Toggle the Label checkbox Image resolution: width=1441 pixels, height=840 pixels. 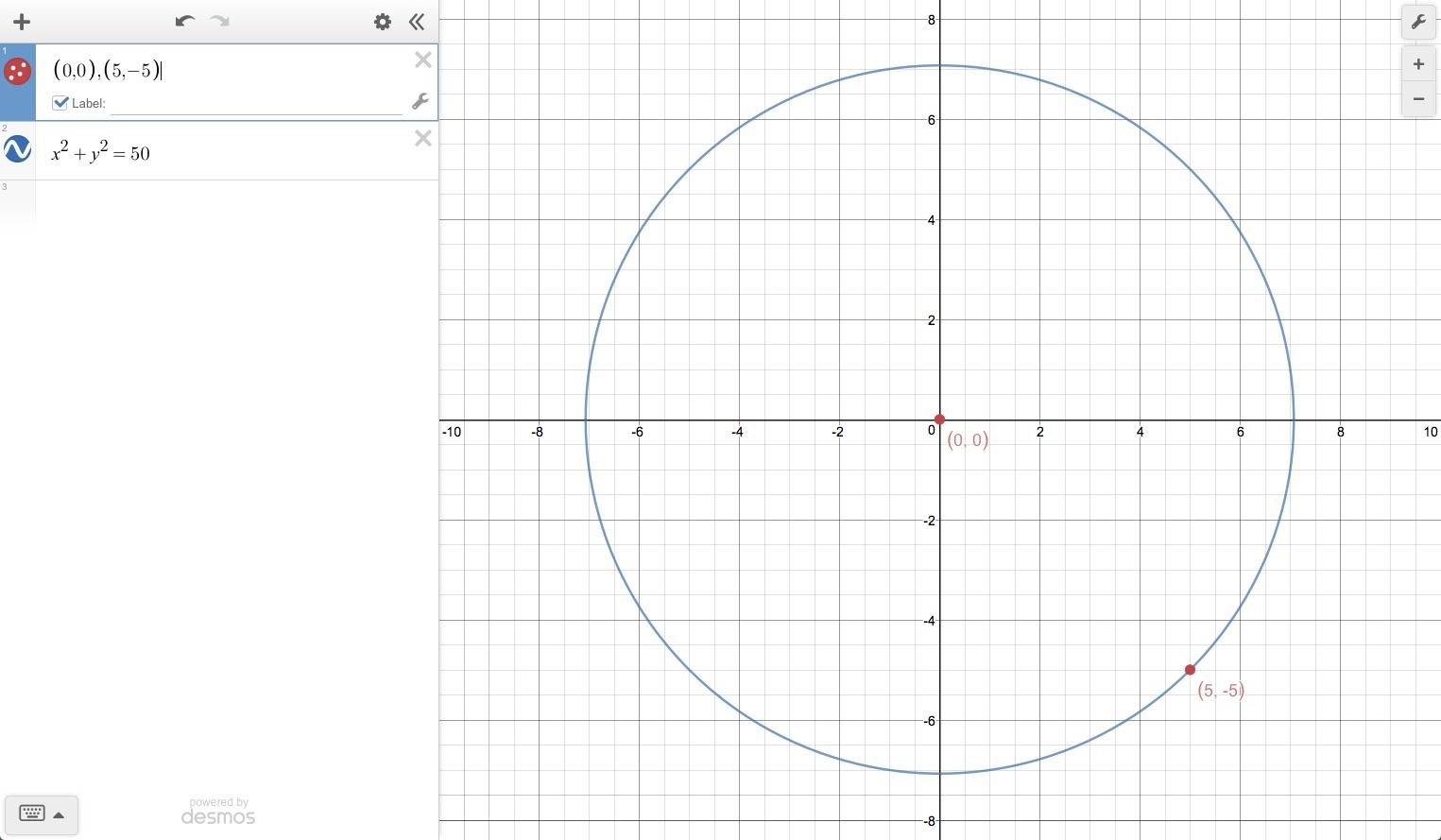click(x=60, y=102)
